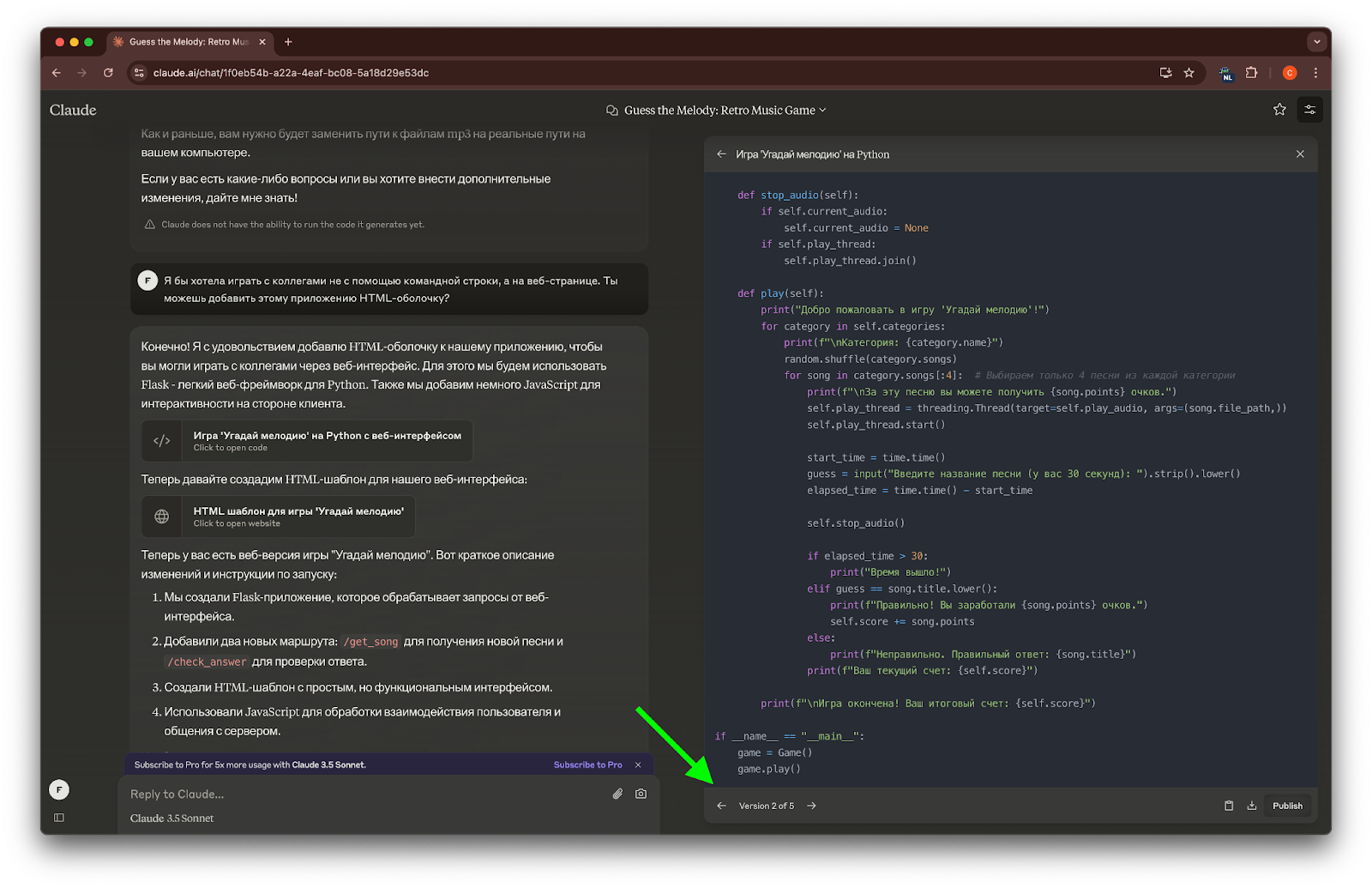1372x888 pixels.
Task: Select Claude 3.5 Sonnet model selector
Action: [171, 819]
